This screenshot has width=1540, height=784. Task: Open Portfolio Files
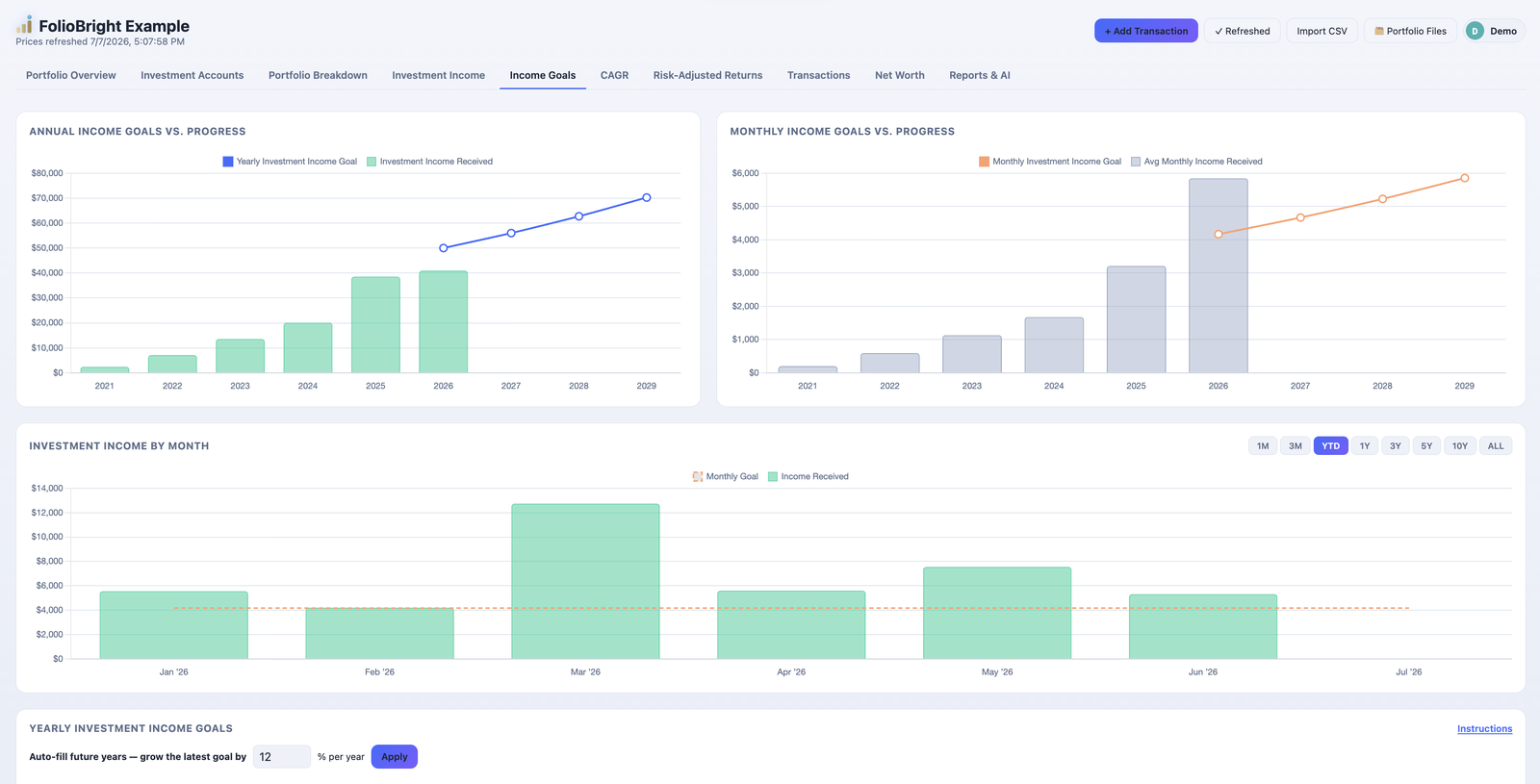[x=1410, y=31]
